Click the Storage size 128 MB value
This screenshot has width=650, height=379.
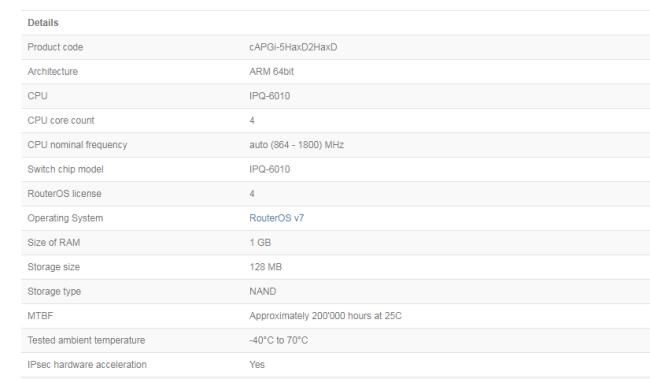[x=265, y=267]
